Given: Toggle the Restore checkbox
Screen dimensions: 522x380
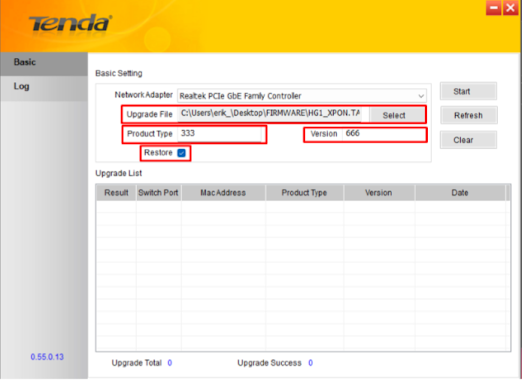Looking at the screenshot, I should (x=181, y=153).
